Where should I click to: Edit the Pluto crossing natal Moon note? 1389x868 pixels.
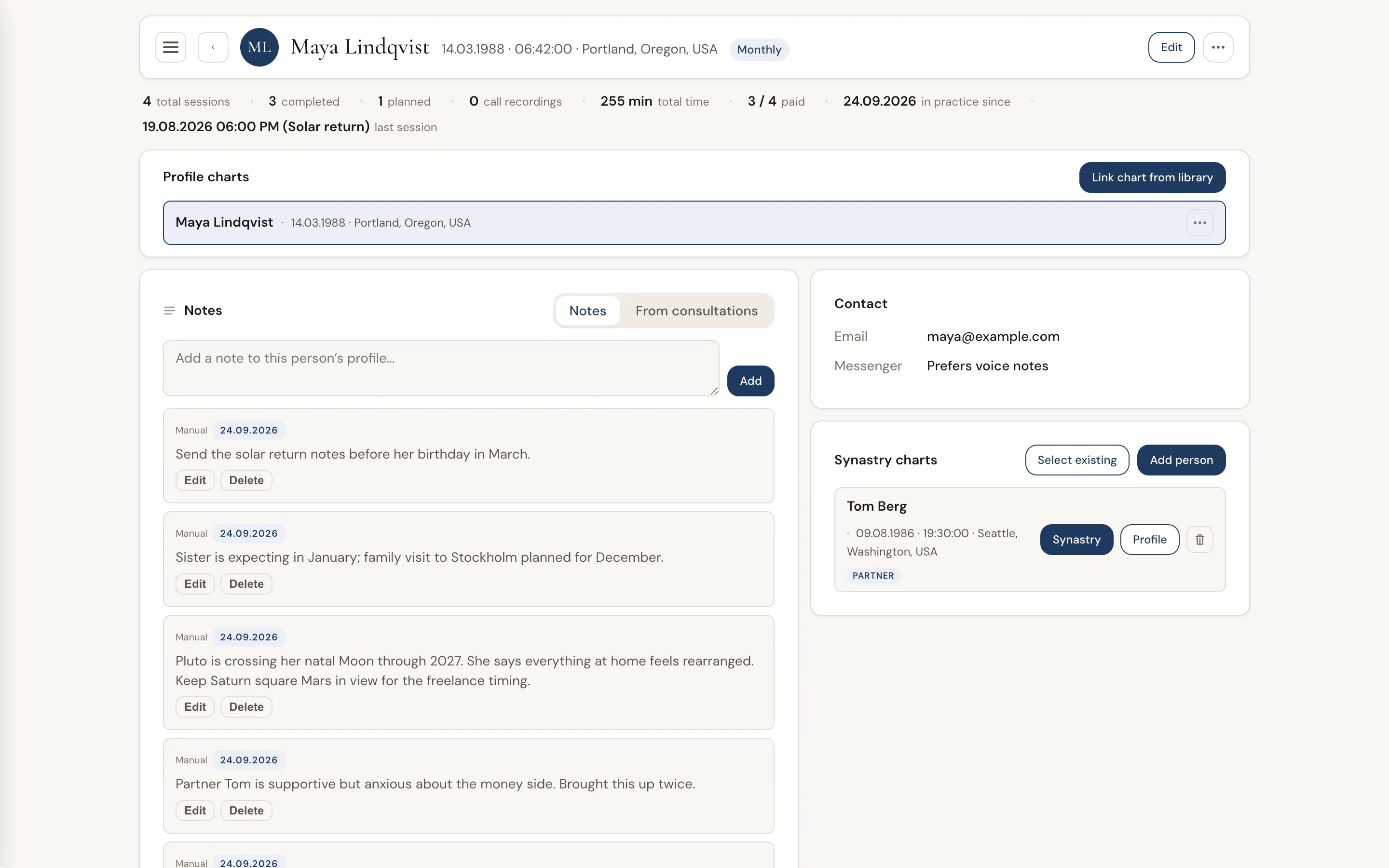[194, 706]
